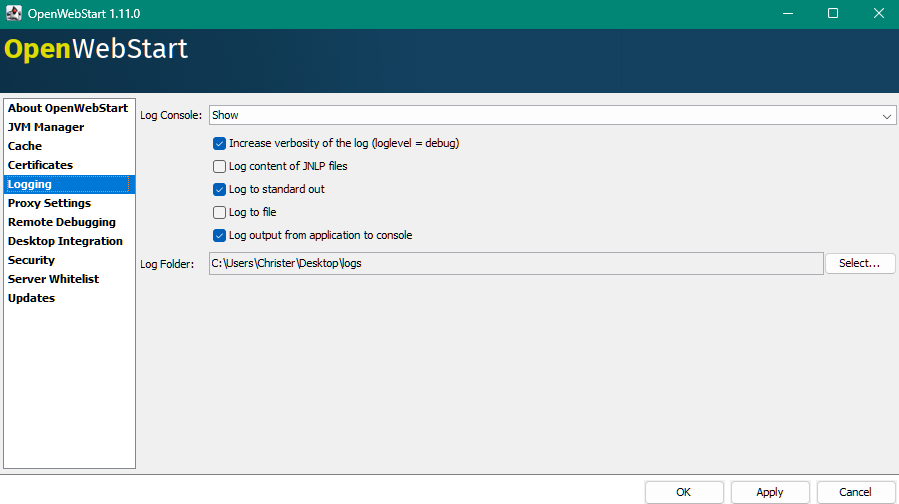Switch to Remote Debugging settings
This screenshot has height=504, width=899.
(69, 222)
